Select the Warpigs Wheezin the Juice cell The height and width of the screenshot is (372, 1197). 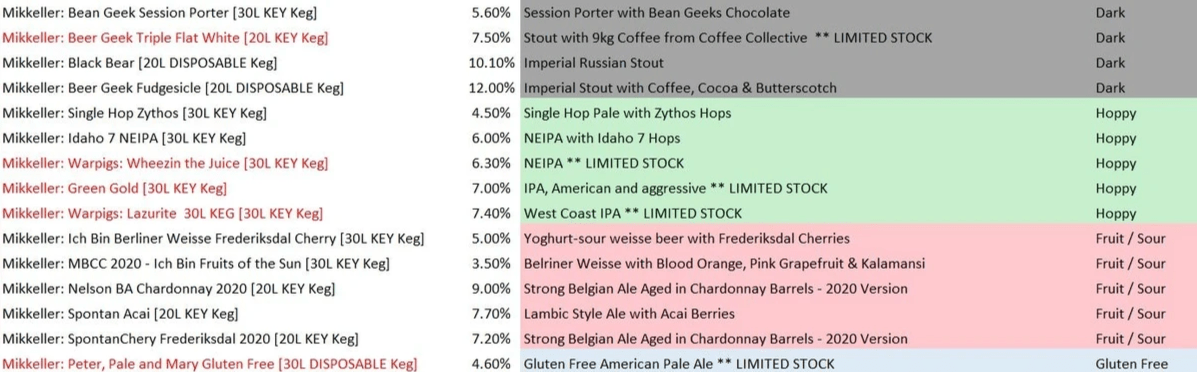point(165,163)
